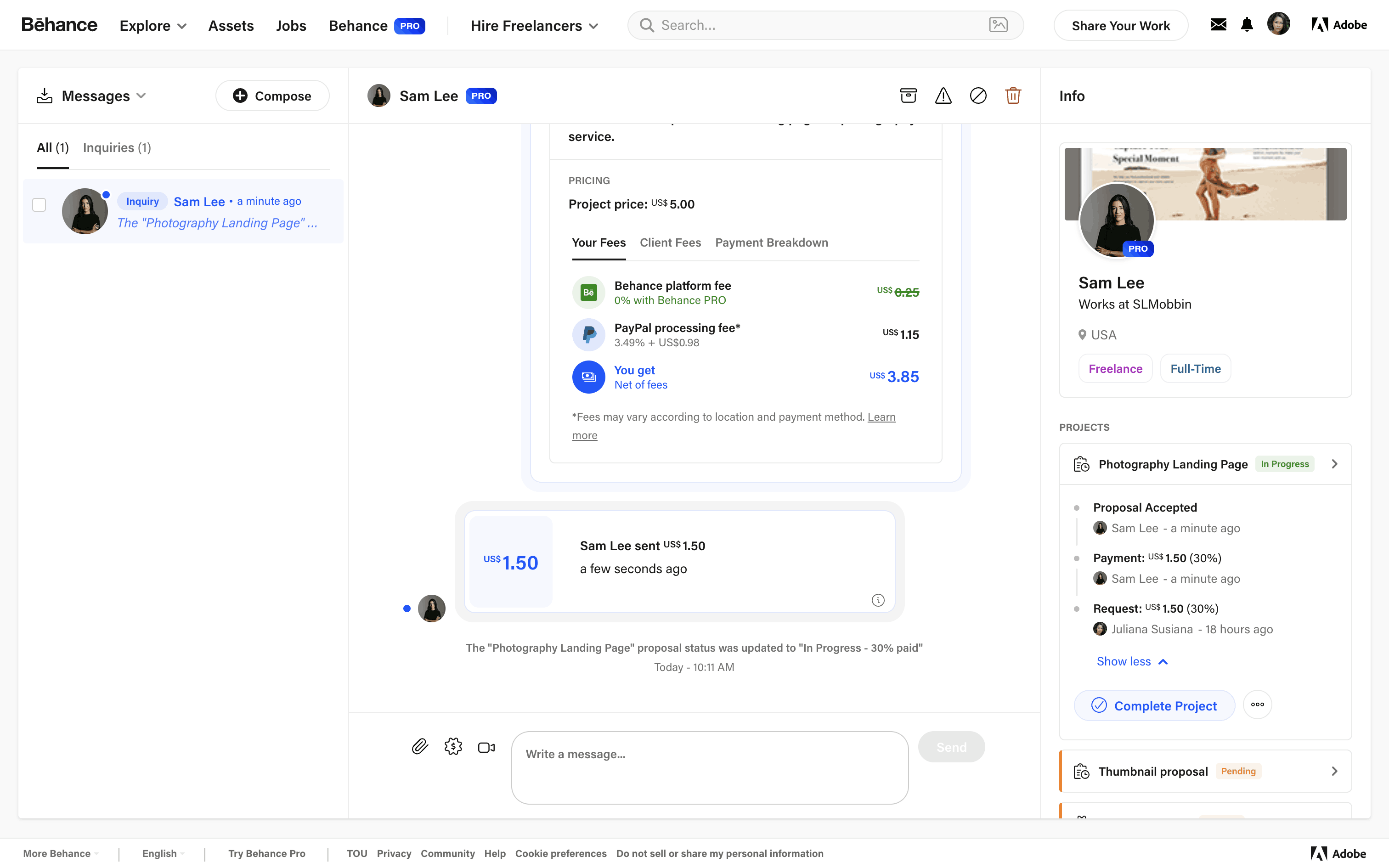Open notifications bell icon

click(x=1247, y=25)
